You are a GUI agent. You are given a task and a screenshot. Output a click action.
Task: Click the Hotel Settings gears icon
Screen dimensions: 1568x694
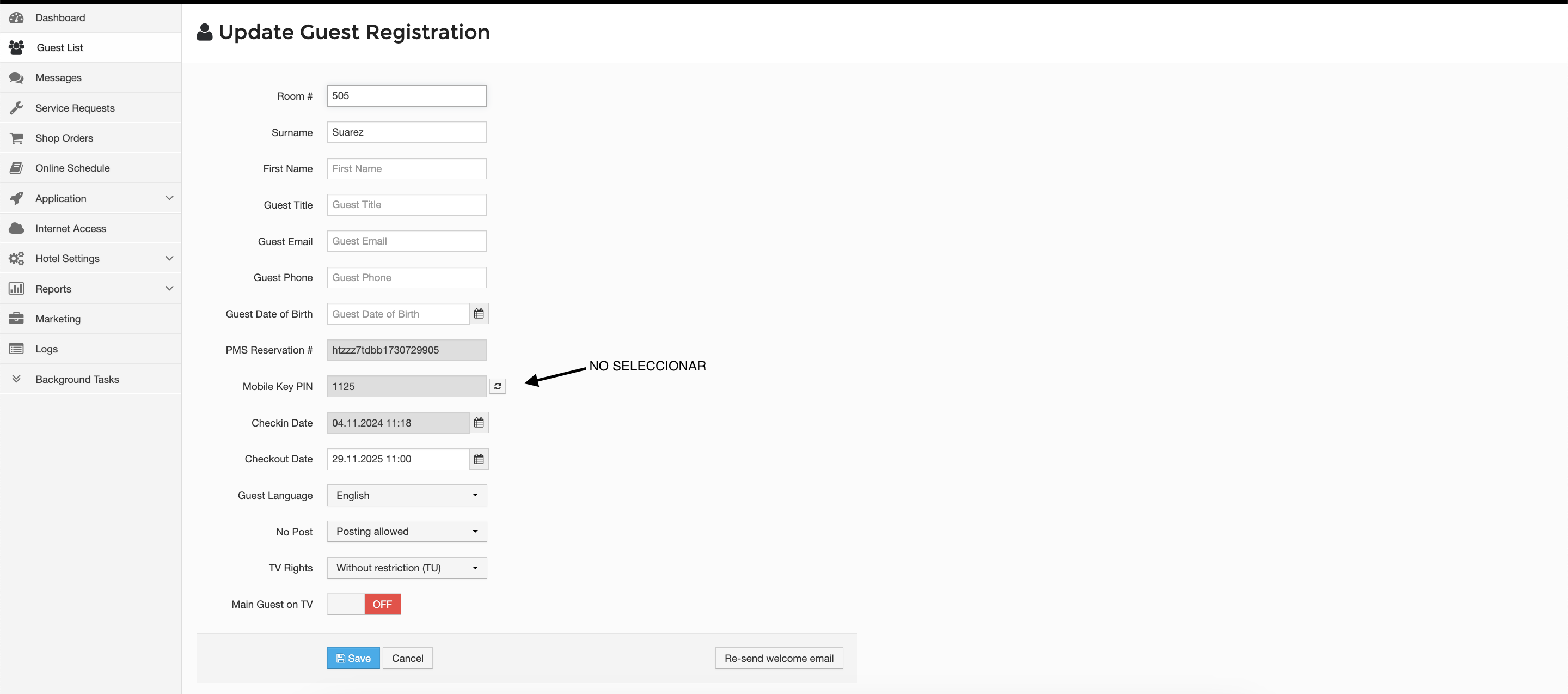(x=16, y=258)
